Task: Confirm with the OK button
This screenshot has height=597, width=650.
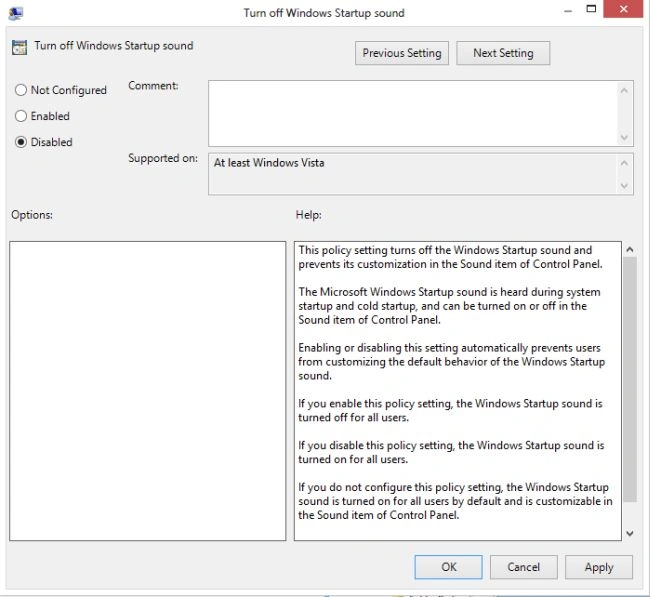Action: pyautogui.click(x=449, y=567)
